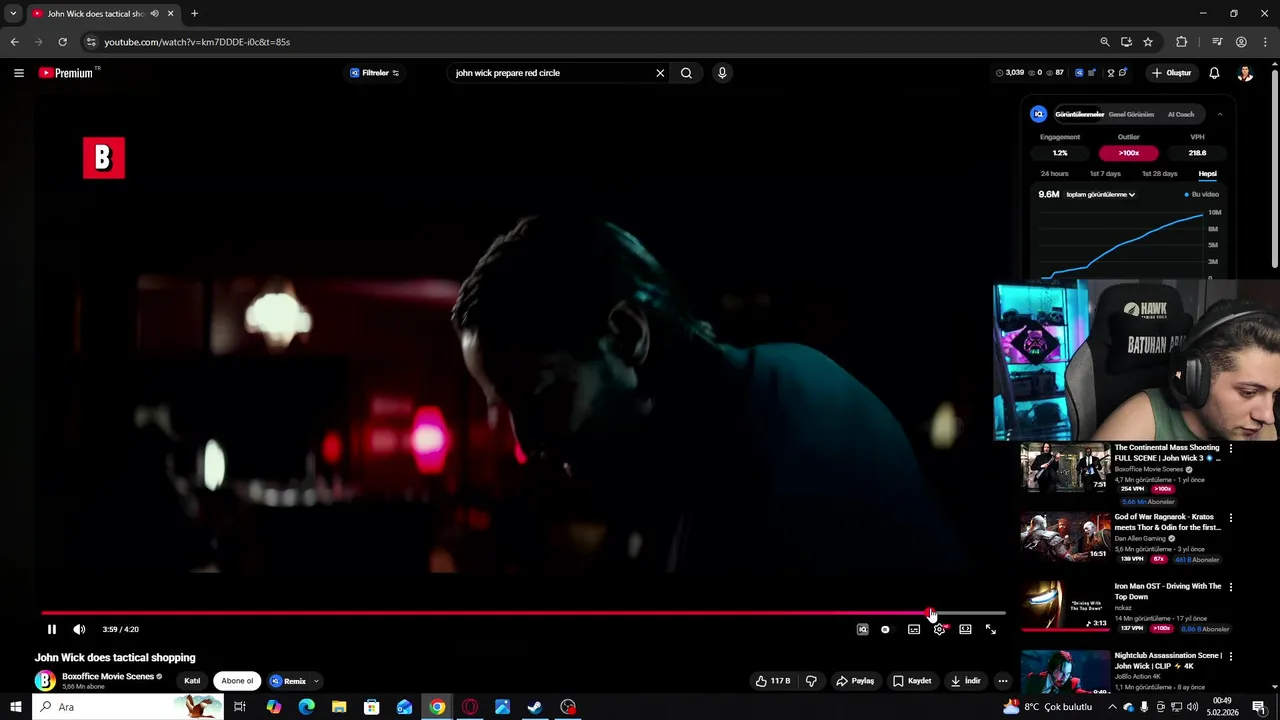Open The Continental Mass Shooting video thumbnail
The width and height of the screenshot is (1280, 720).
pyautogui.click(x=1065, y=466)
